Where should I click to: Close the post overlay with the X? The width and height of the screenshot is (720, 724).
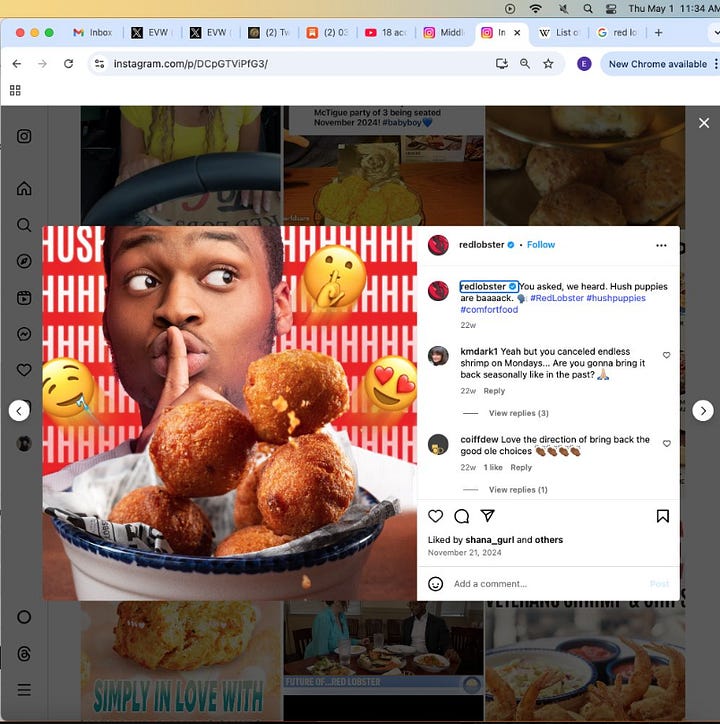(x=704, y=123)
